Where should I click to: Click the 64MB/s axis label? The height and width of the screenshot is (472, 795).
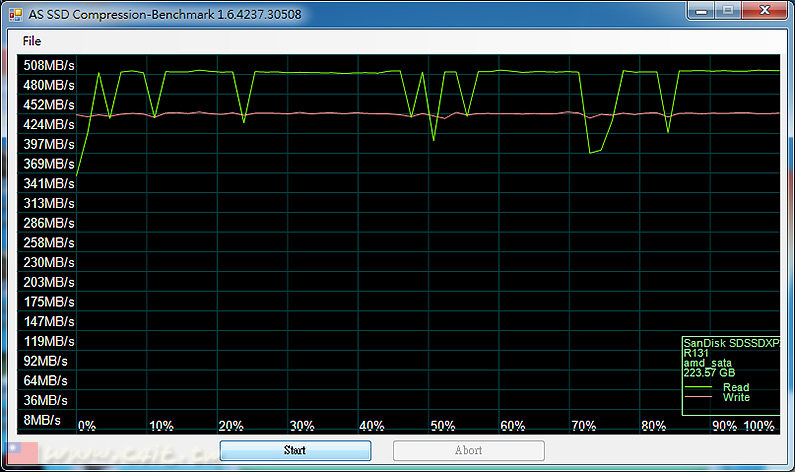pos(45,381)
